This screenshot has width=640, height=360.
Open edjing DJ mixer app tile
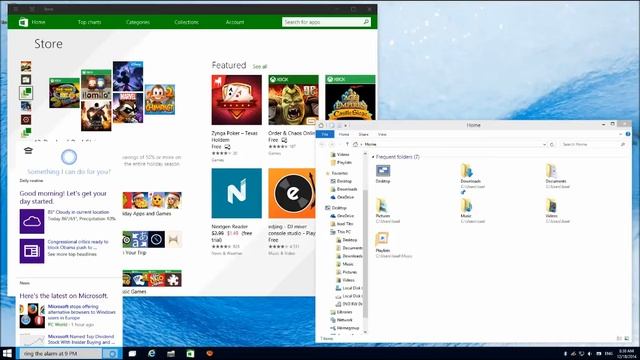coord(292,193)
